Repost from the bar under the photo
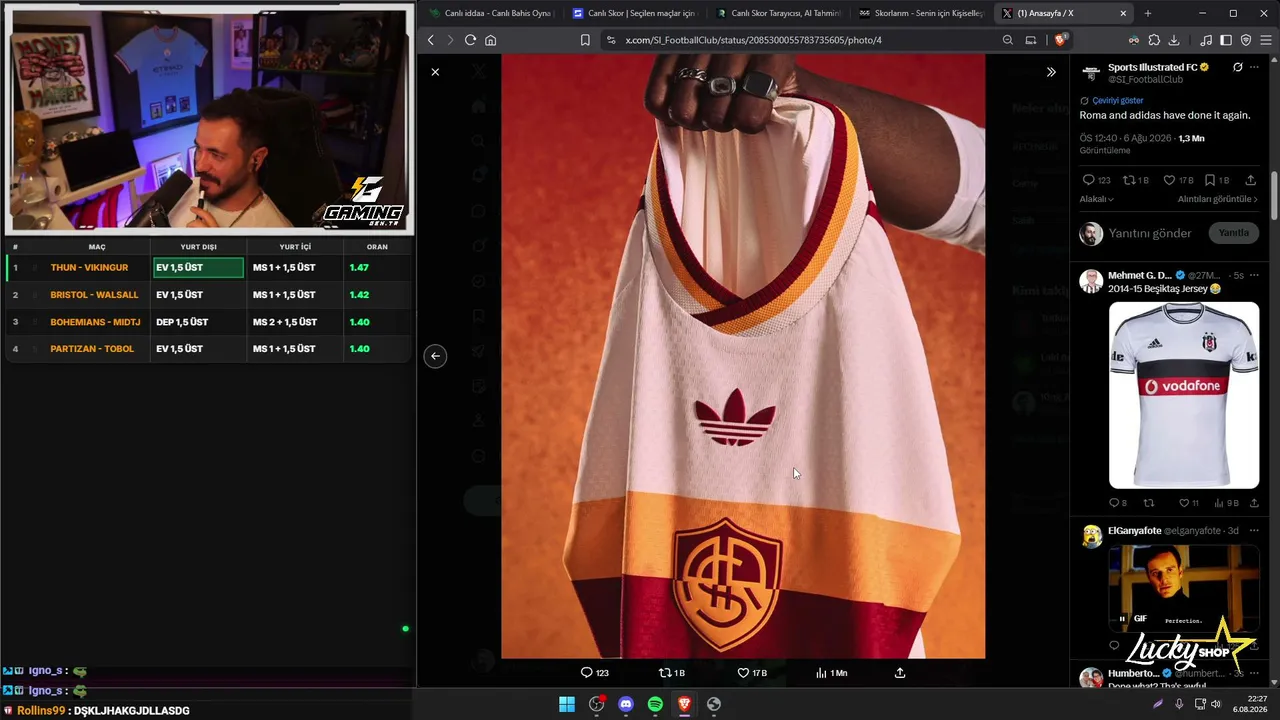Image resolution: width=1280 pixels, height=720 pixels. click(x=672, y=673)
